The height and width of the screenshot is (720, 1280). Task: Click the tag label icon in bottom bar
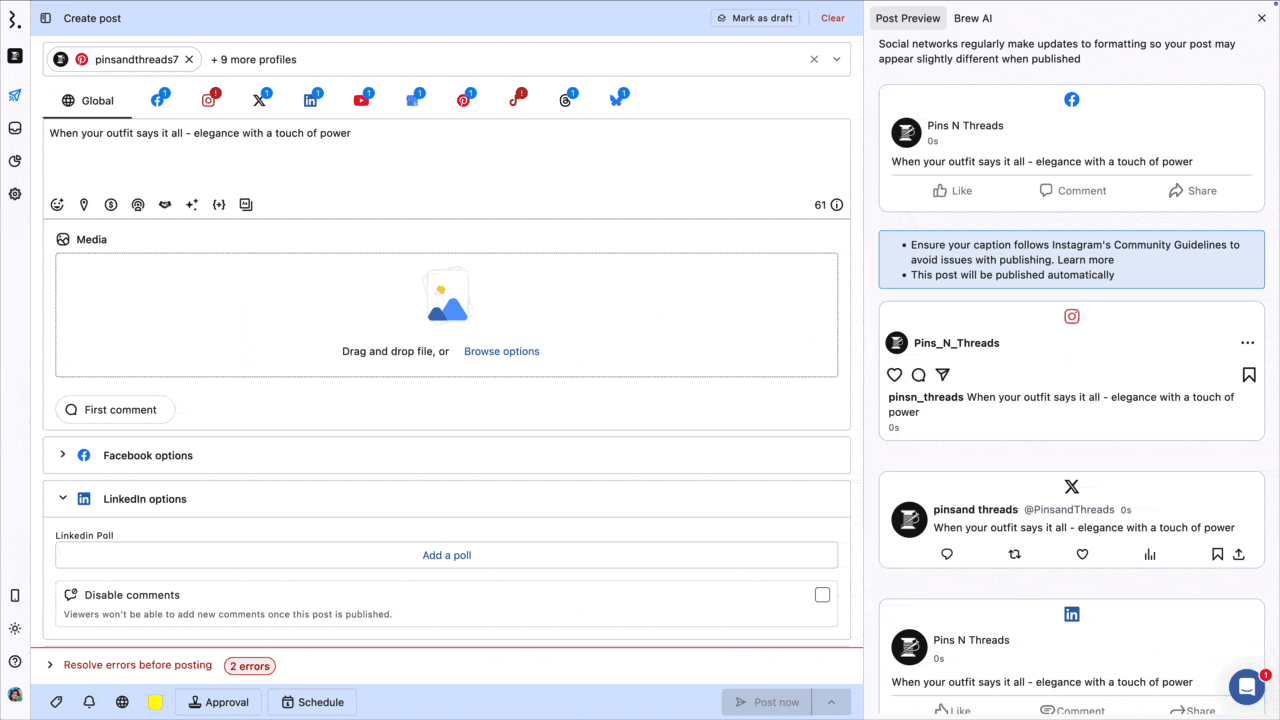pyautogui.click(x=56, y=702)
